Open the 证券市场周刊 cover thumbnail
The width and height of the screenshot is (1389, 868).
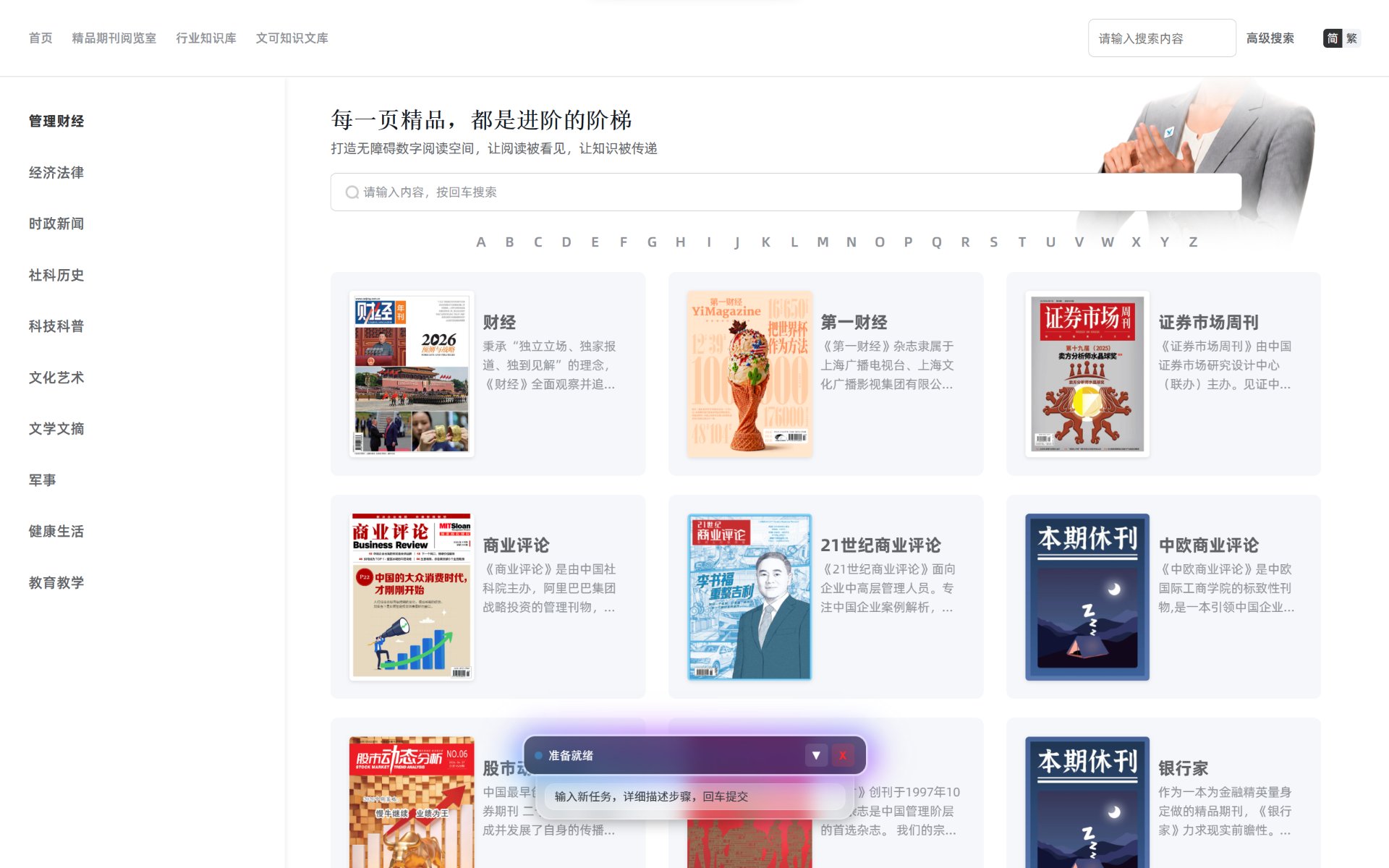1087,374
